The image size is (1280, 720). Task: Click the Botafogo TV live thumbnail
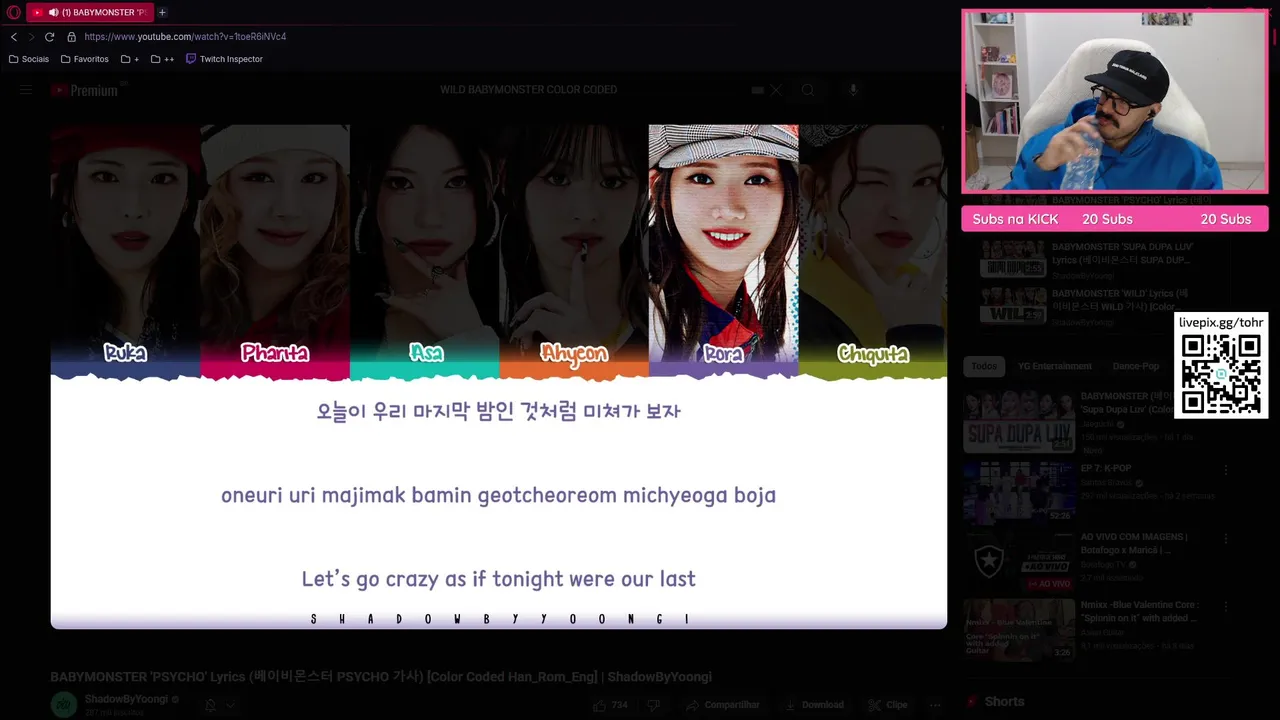pos(1019,560)
